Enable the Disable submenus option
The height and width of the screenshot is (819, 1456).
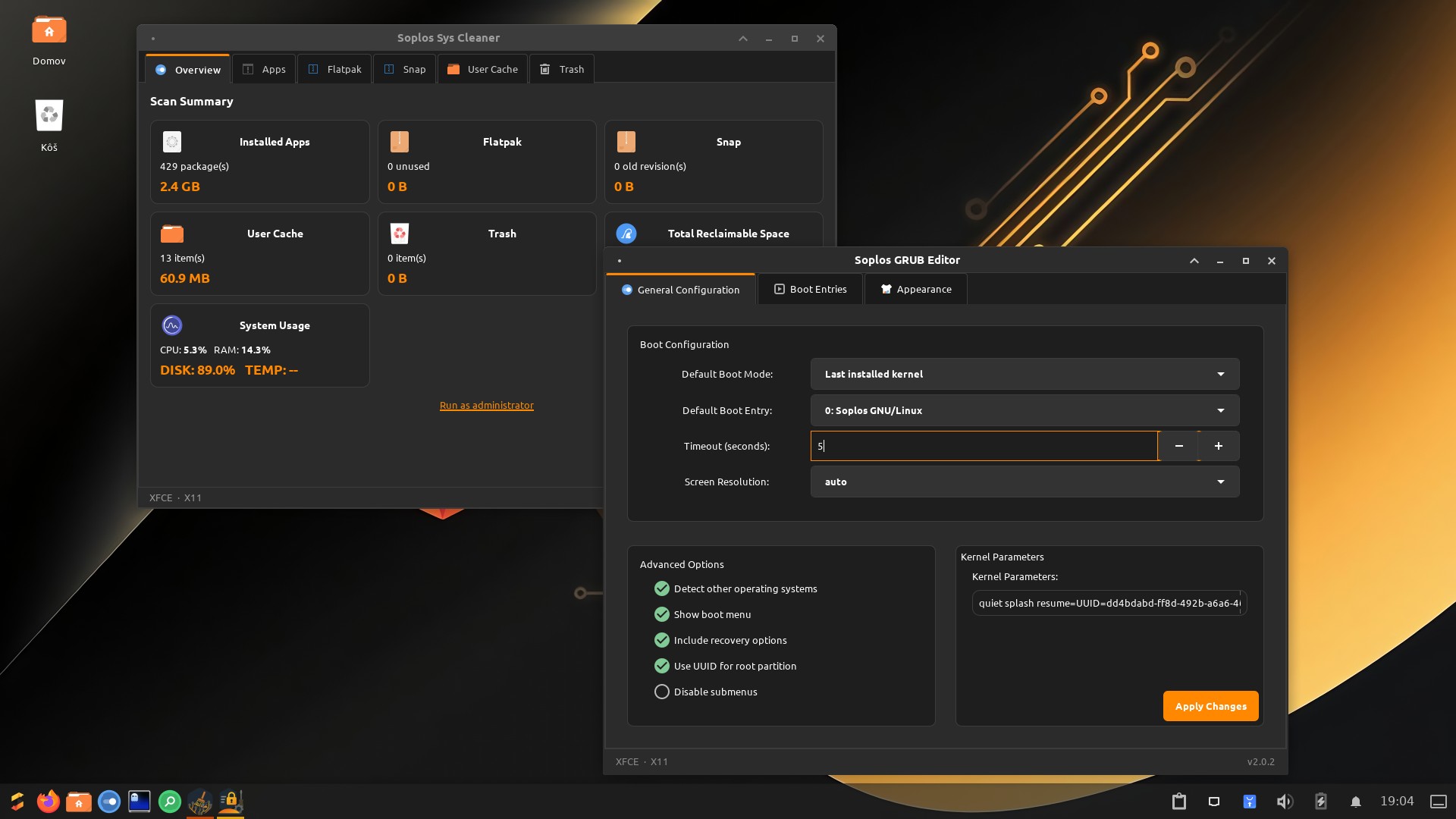705,692
